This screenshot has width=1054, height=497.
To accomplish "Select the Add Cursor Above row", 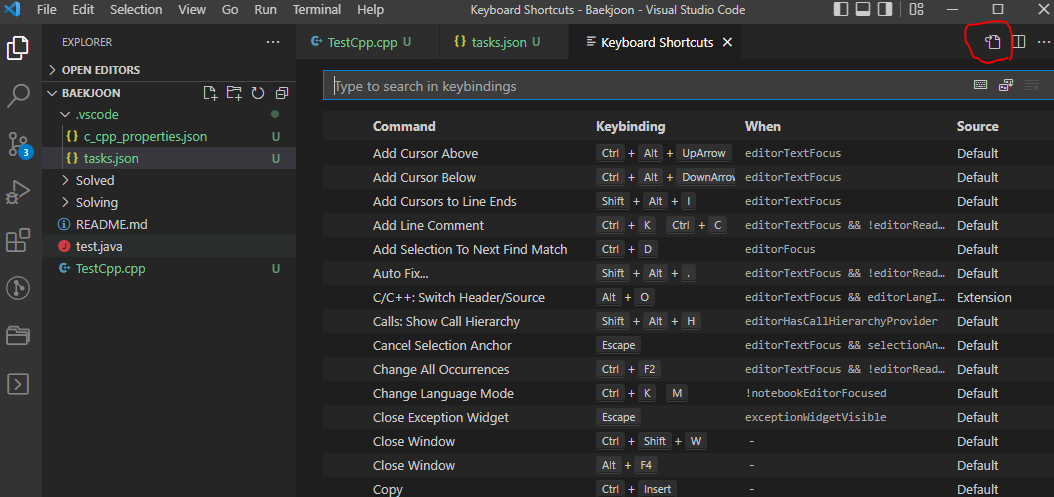I will point(688,153).
